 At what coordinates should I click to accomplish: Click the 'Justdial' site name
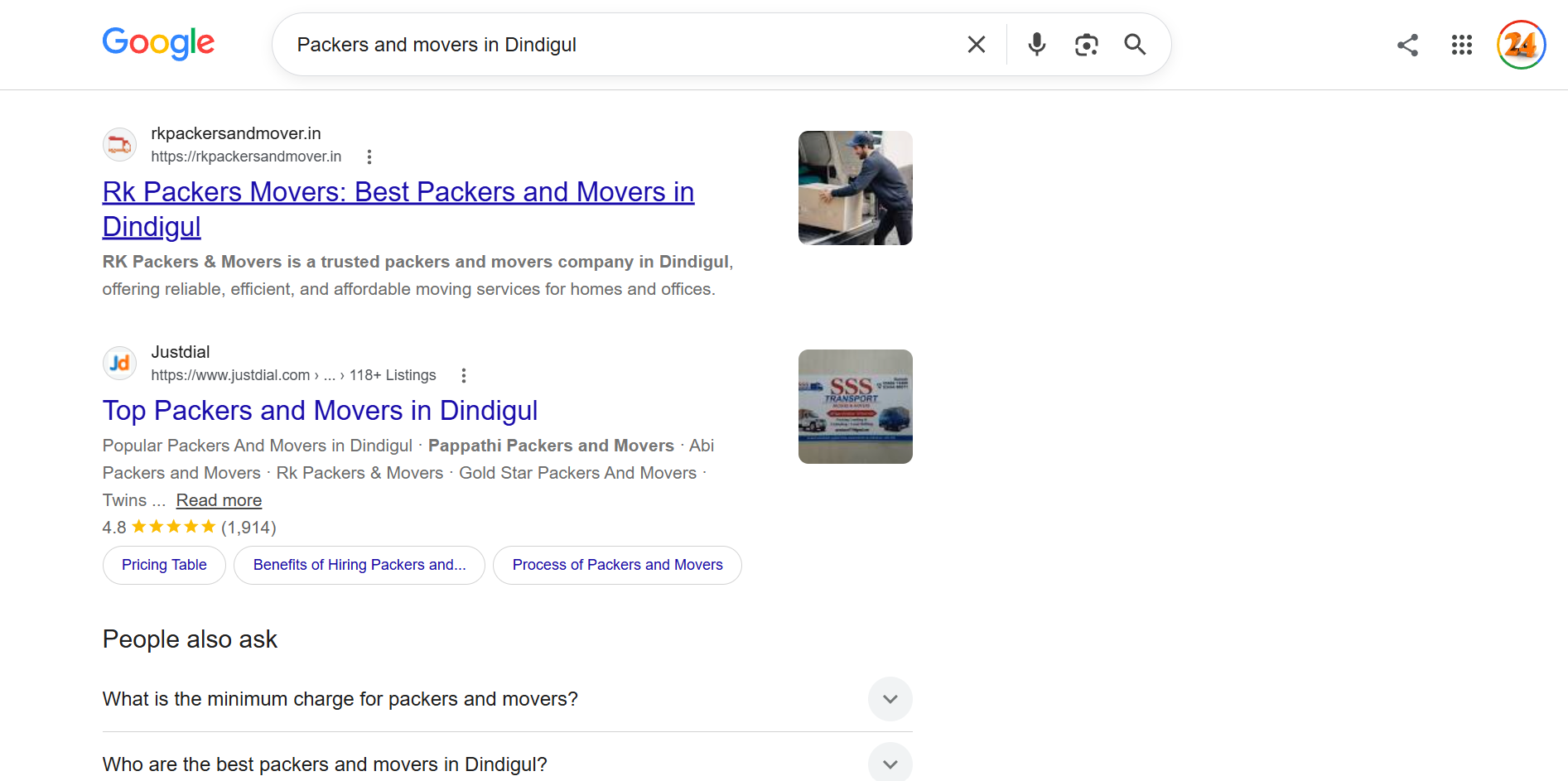(181, 352)
